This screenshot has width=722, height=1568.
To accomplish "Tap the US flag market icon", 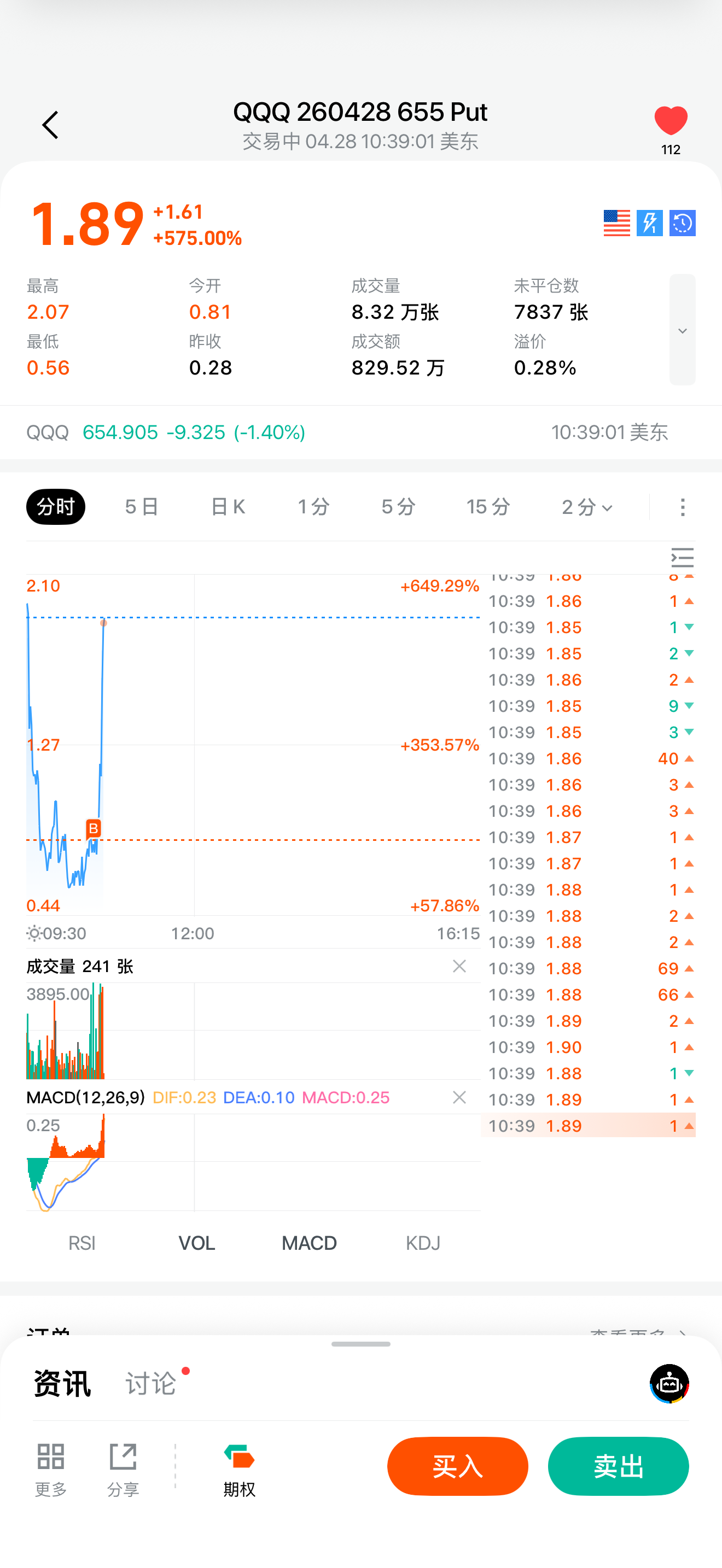I will click(616, 223).
